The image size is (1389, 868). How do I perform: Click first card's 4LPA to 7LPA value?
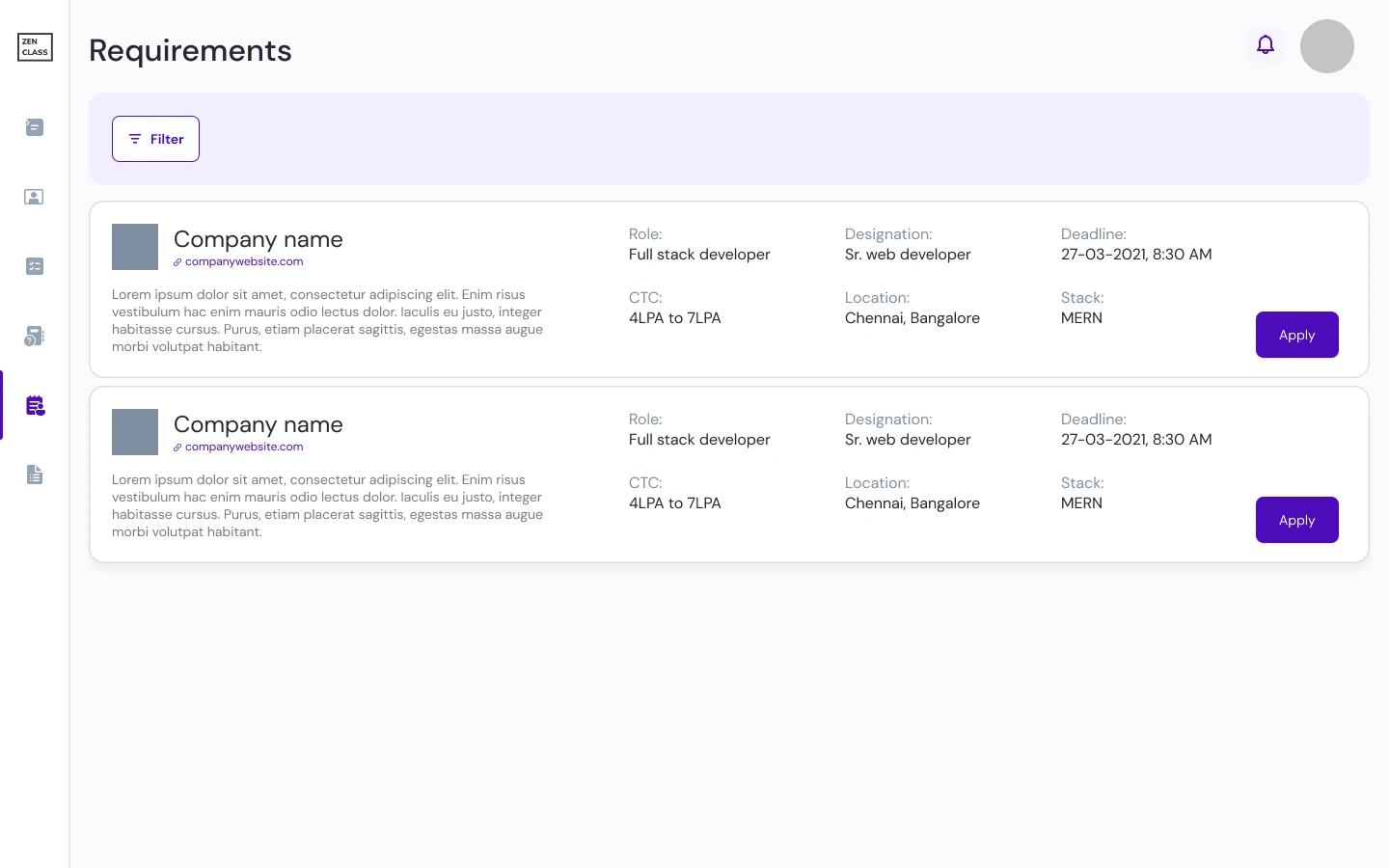click(x=675, y=318)
